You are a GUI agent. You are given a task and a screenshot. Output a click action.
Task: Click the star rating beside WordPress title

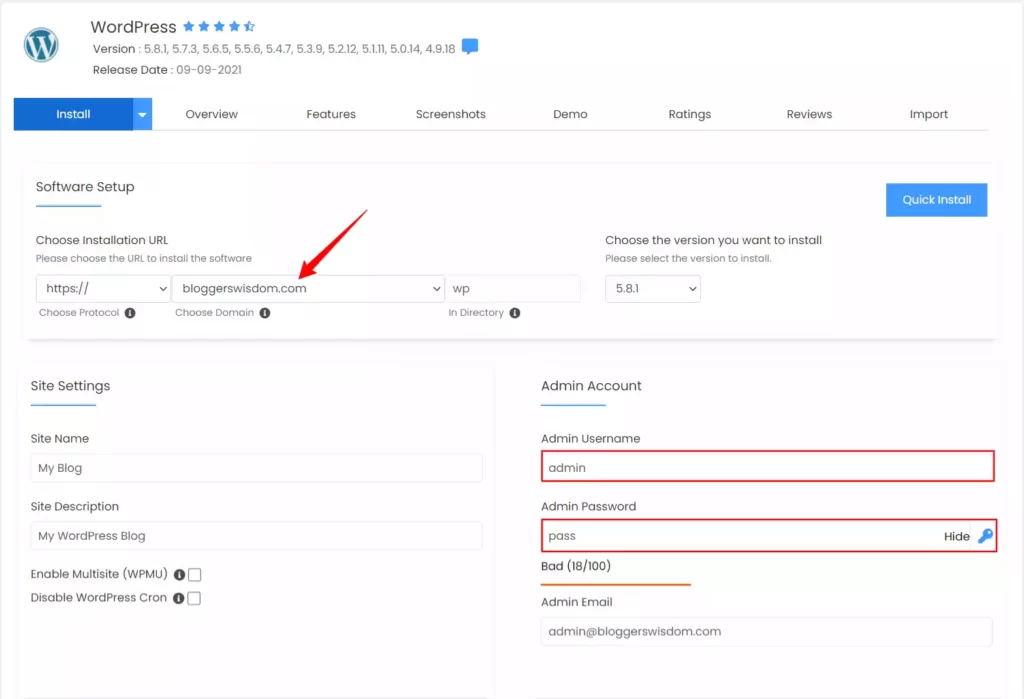click(219, 26)
